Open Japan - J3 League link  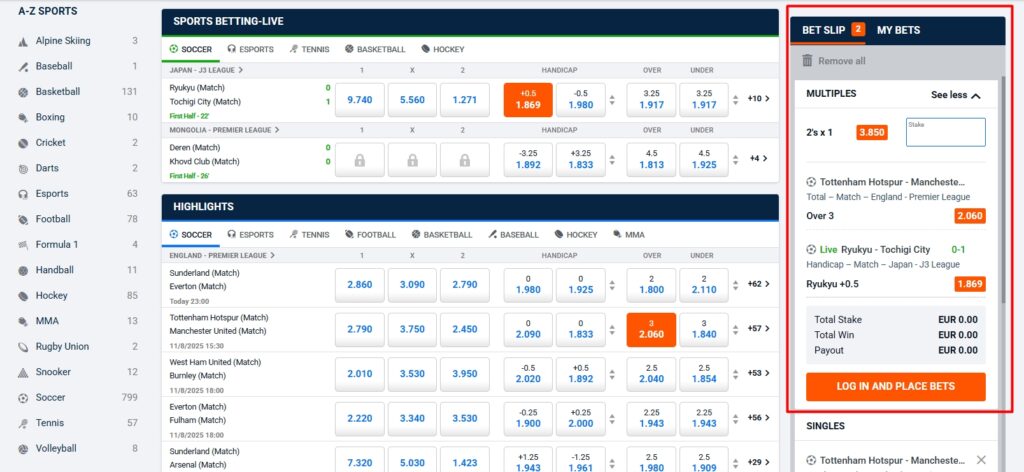point(206,70)
